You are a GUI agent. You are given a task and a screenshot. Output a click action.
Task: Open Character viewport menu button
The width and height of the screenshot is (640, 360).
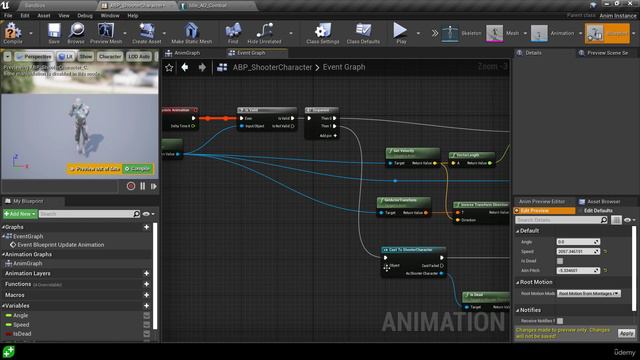(110, 57)
